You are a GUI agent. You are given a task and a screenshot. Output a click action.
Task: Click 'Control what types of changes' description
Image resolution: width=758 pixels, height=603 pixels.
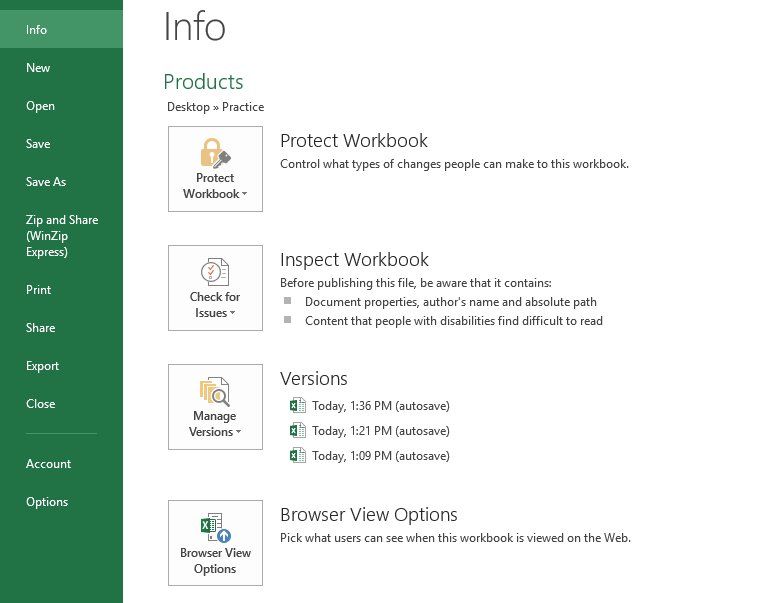coord(454,164)
